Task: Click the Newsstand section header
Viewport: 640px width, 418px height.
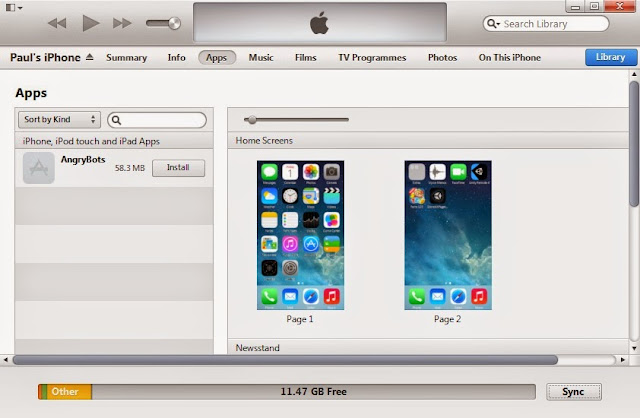Action: (x=428, y=347)
